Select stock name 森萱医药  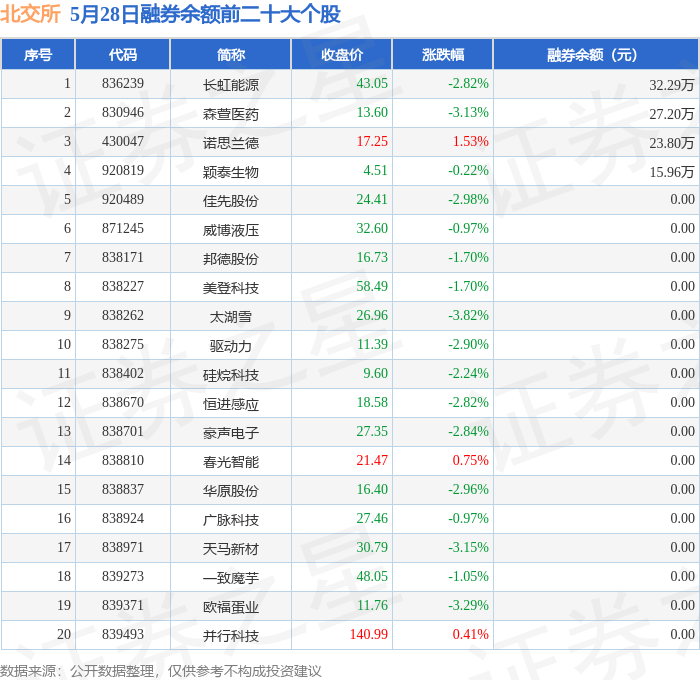click(231, 114)
